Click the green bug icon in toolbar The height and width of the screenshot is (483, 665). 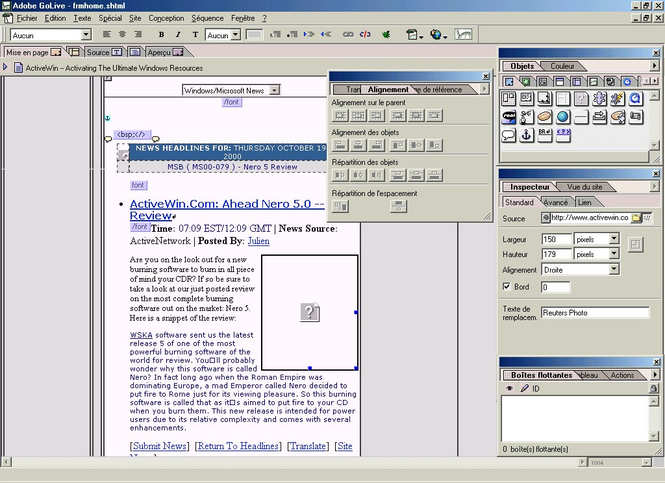tap(386, 34)
